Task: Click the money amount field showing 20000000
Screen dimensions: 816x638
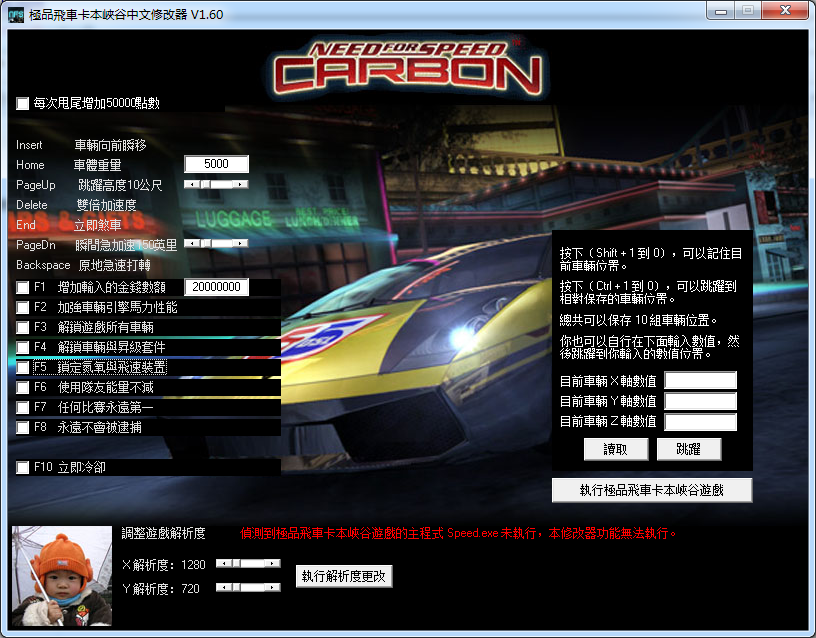Action: pos(216,287)
